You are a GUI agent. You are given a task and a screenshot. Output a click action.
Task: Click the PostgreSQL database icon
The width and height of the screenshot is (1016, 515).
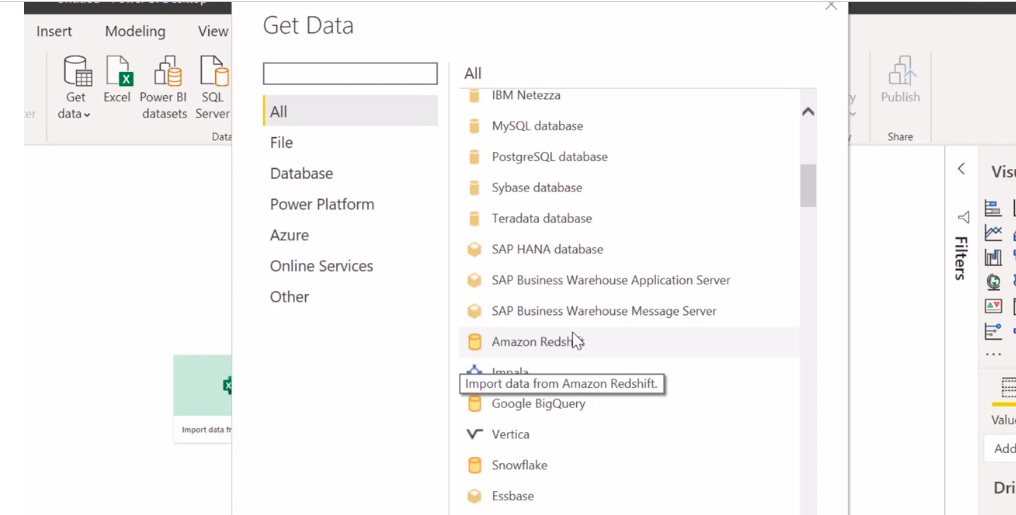point(474,157)
